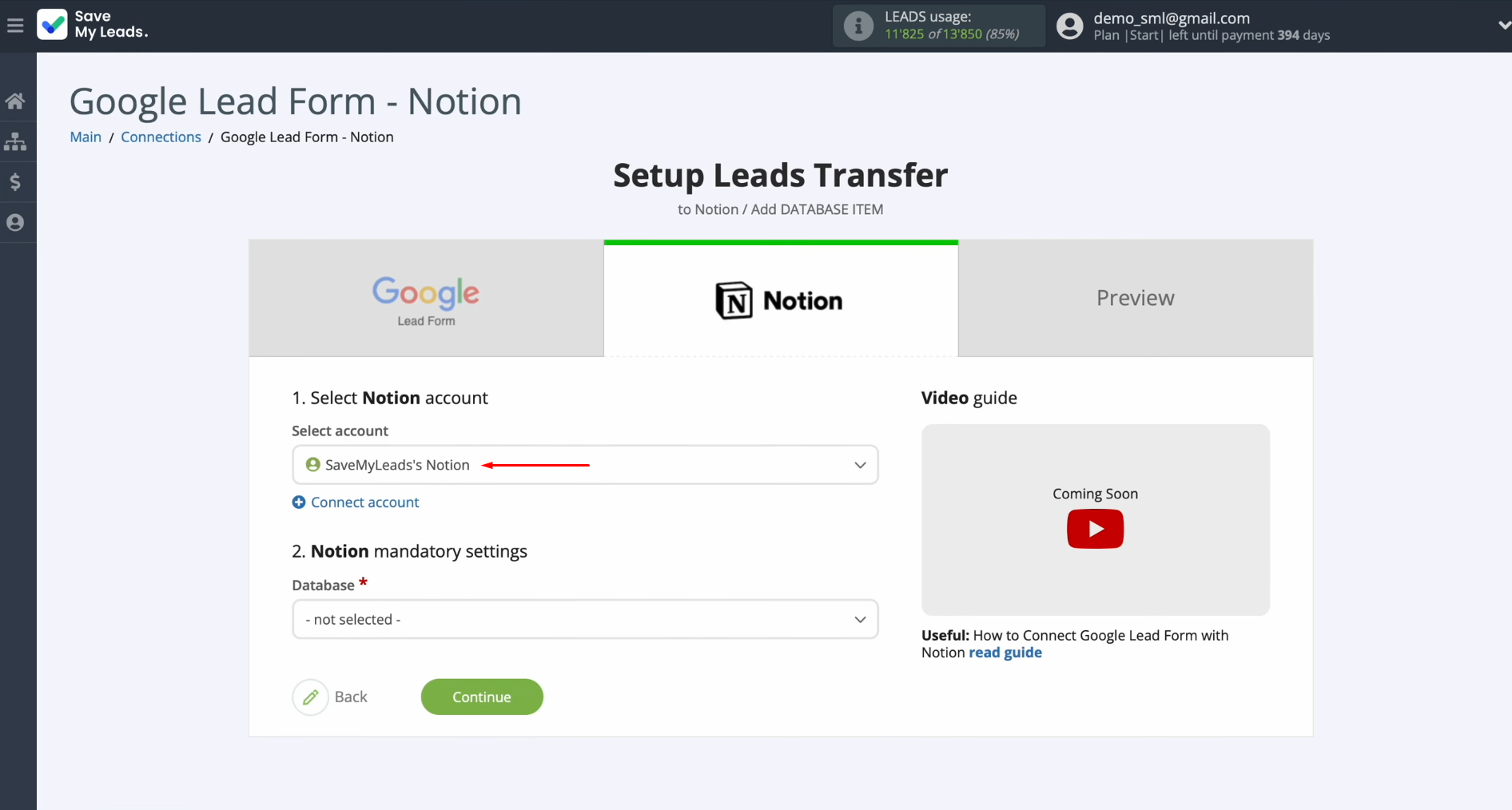This screenshot has height=810, width=1512.
Task: Open the hamburger menu icon
Action: click(x=15, y=26)
